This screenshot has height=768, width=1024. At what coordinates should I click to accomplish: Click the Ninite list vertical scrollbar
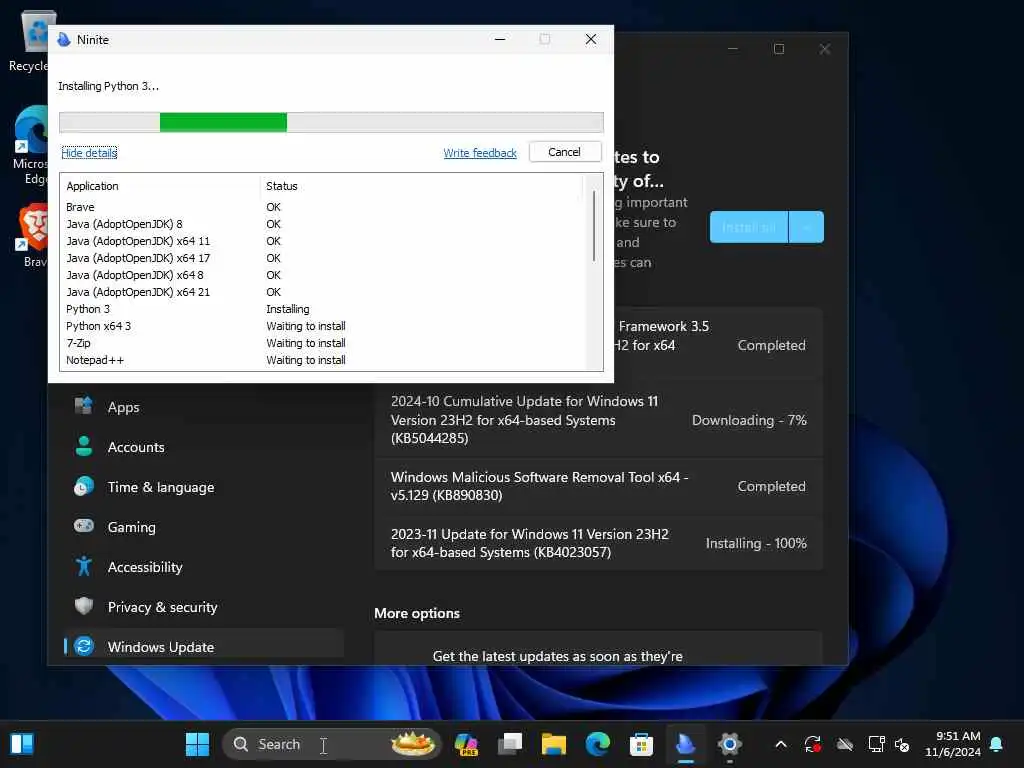pos(594,226)
